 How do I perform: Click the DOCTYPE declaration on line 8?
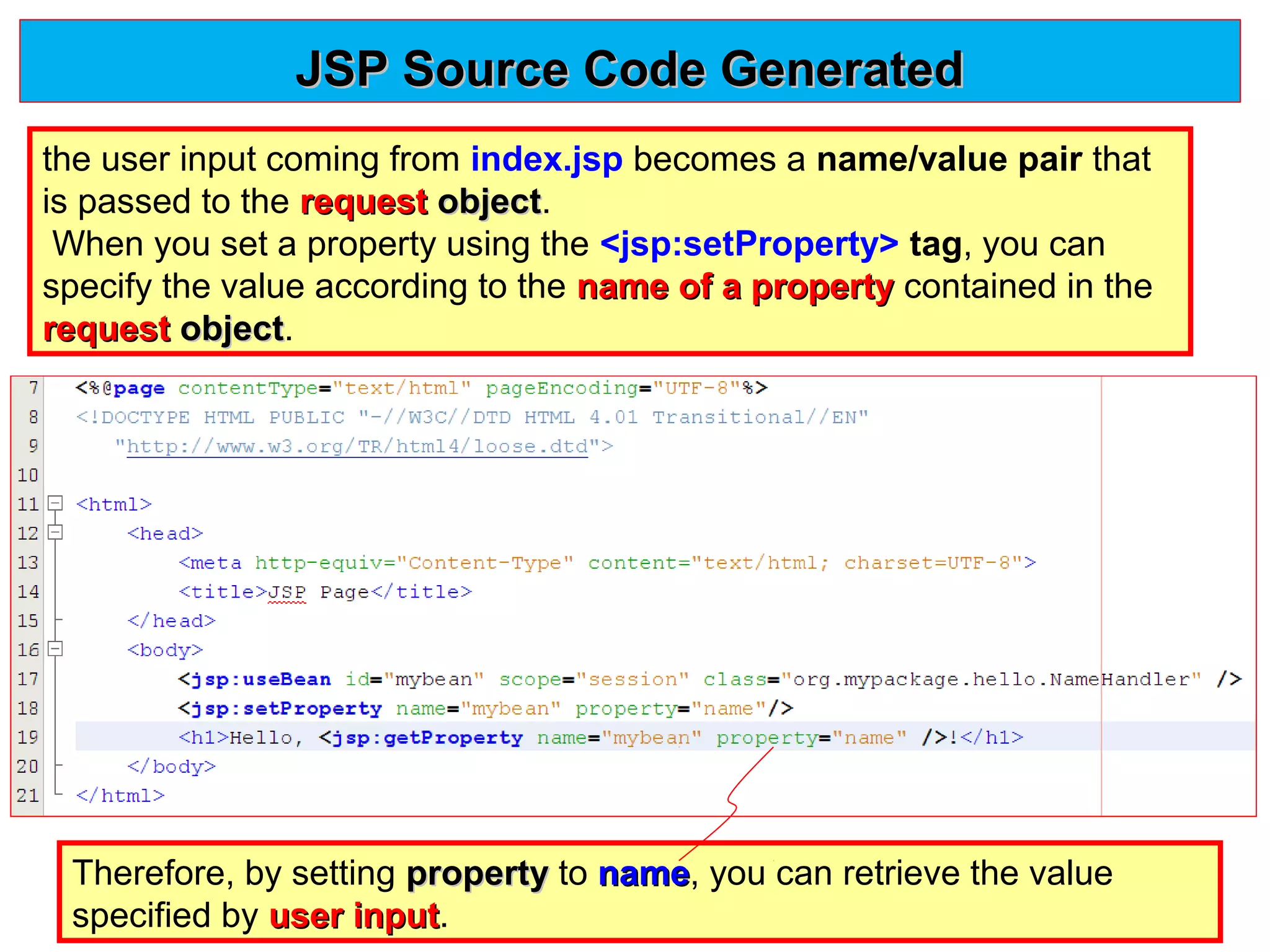[x=472, y=417]
